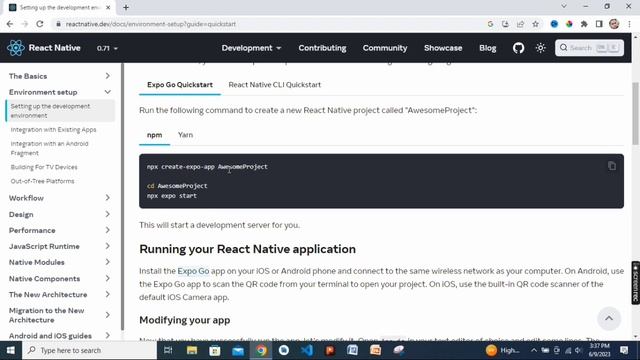Viewport: 640px width, 360px height.
Task: Open the Community nav item
Action: tap(385, 48)
